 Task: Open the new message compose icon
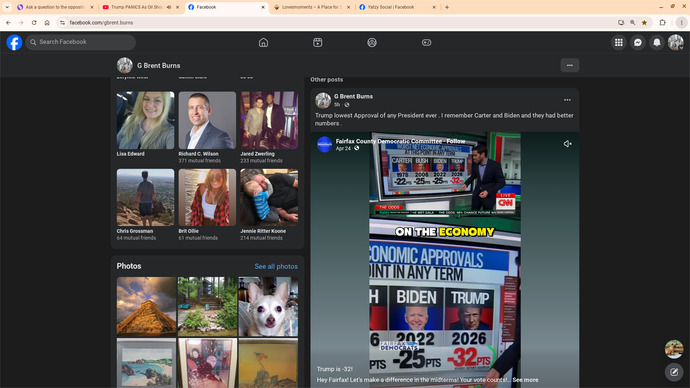click(674, 372)
